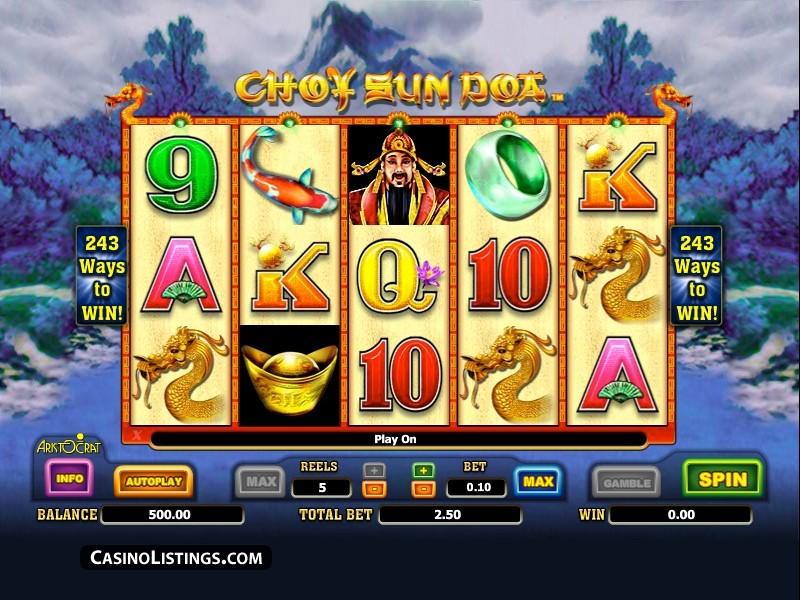
Task: Open the CasinoListings.com link
Action: coord(176,558)
